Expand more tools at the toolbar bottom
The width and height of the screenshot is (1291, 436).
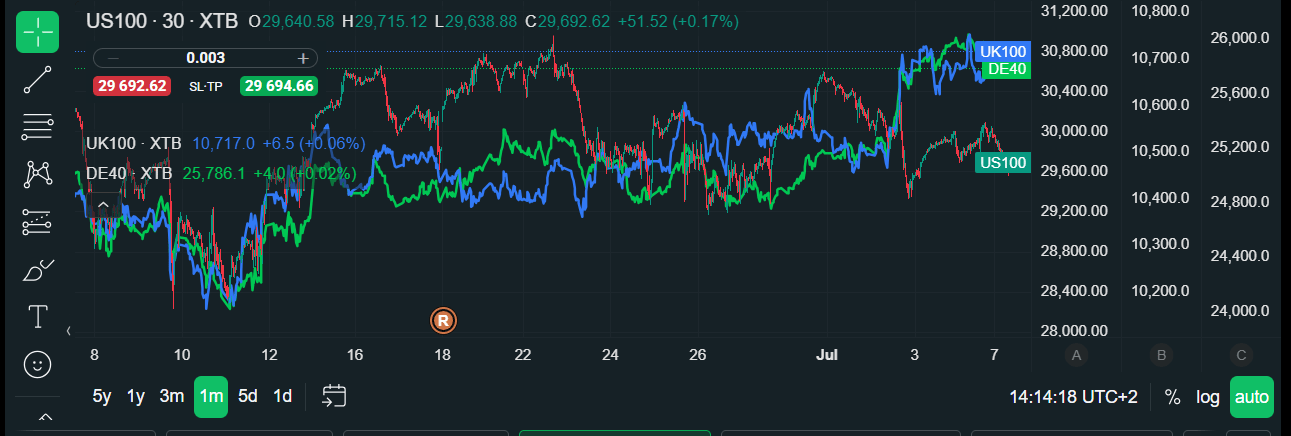point(45,415)
